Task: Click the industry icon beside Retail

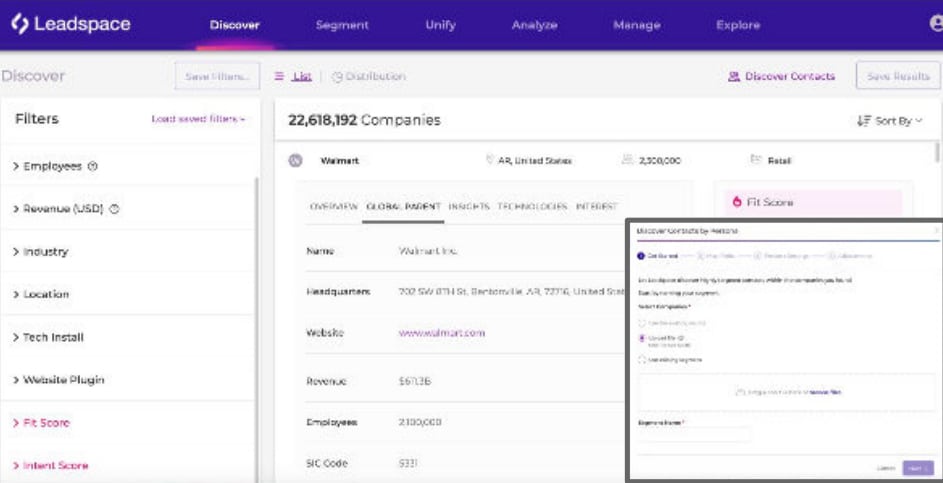Action: coord(756,160)
